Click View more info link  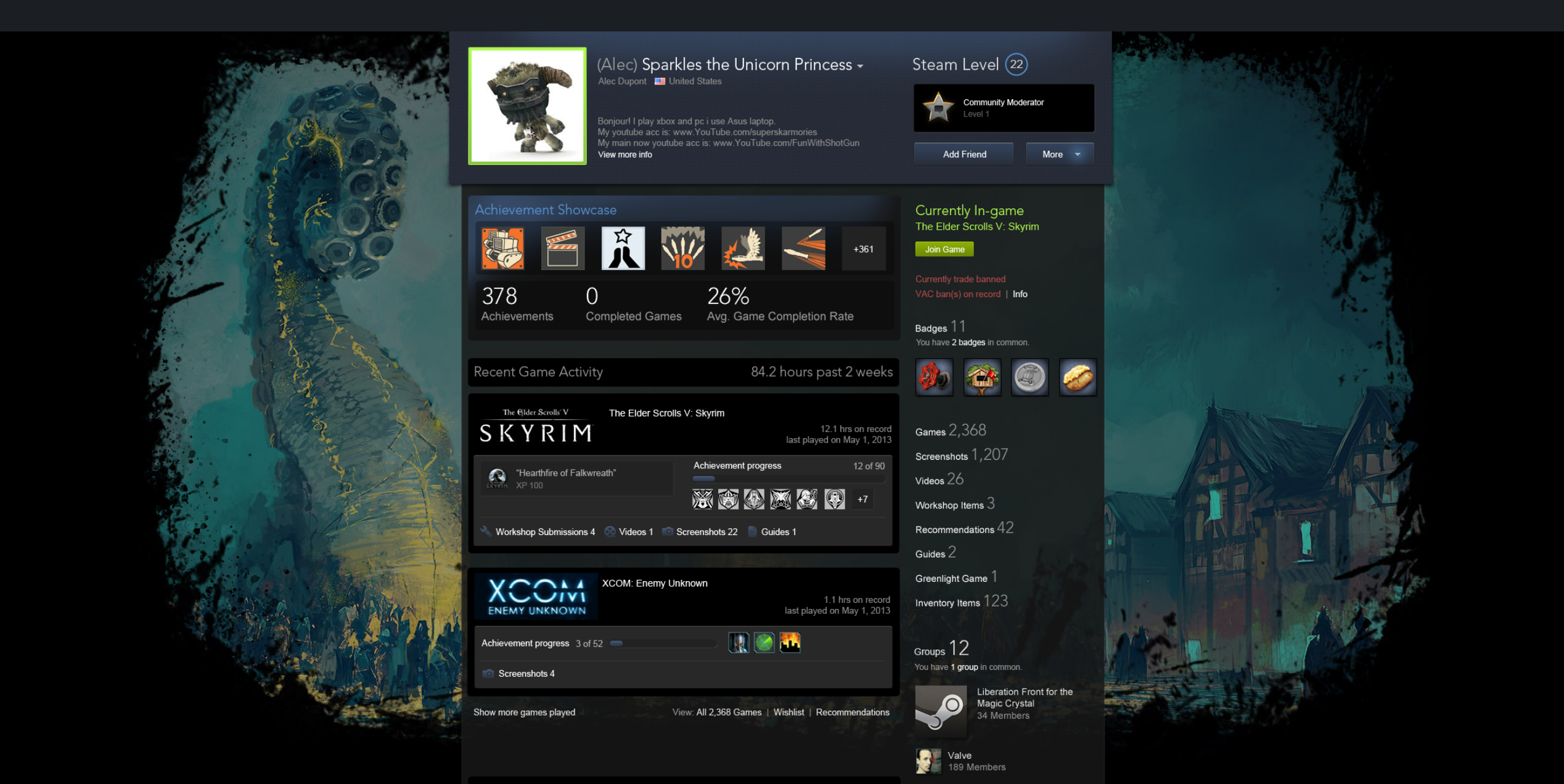point(624,155)
